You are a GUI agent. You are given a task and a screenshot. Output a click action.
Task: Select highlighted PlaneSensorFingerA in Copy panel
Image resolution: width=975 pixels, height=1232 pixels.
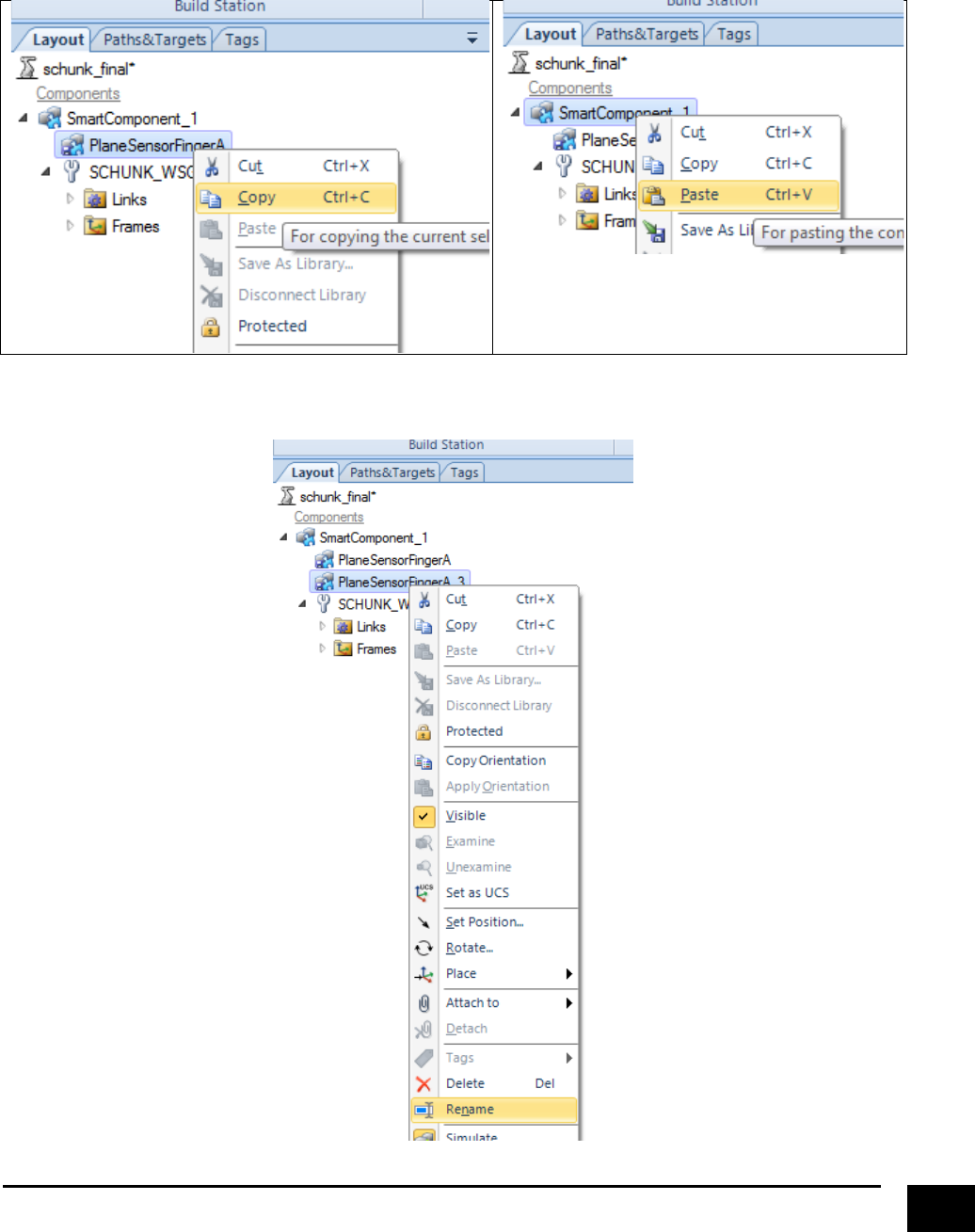pyautogui.click(x=143, y=145)
